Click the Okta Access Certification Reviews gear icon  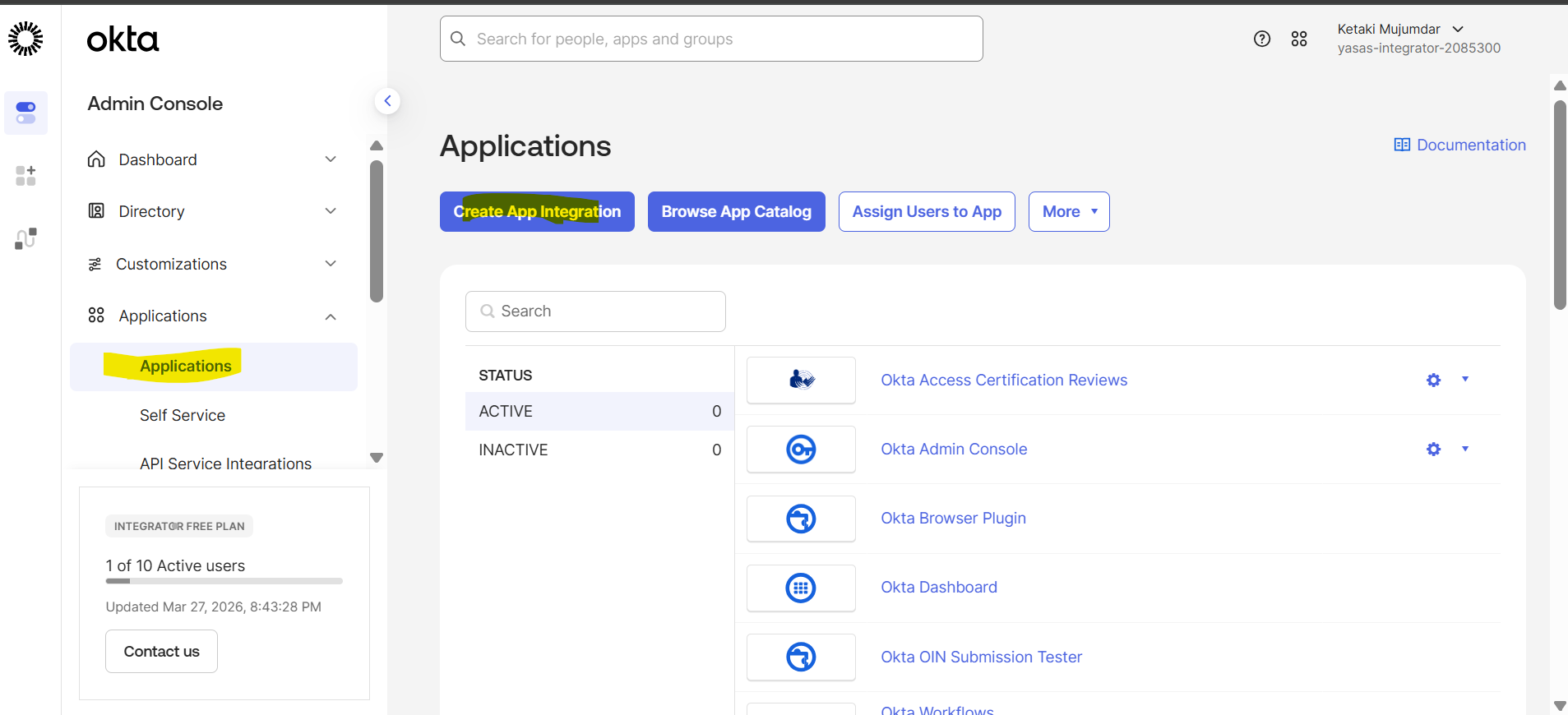(1433, 381)
